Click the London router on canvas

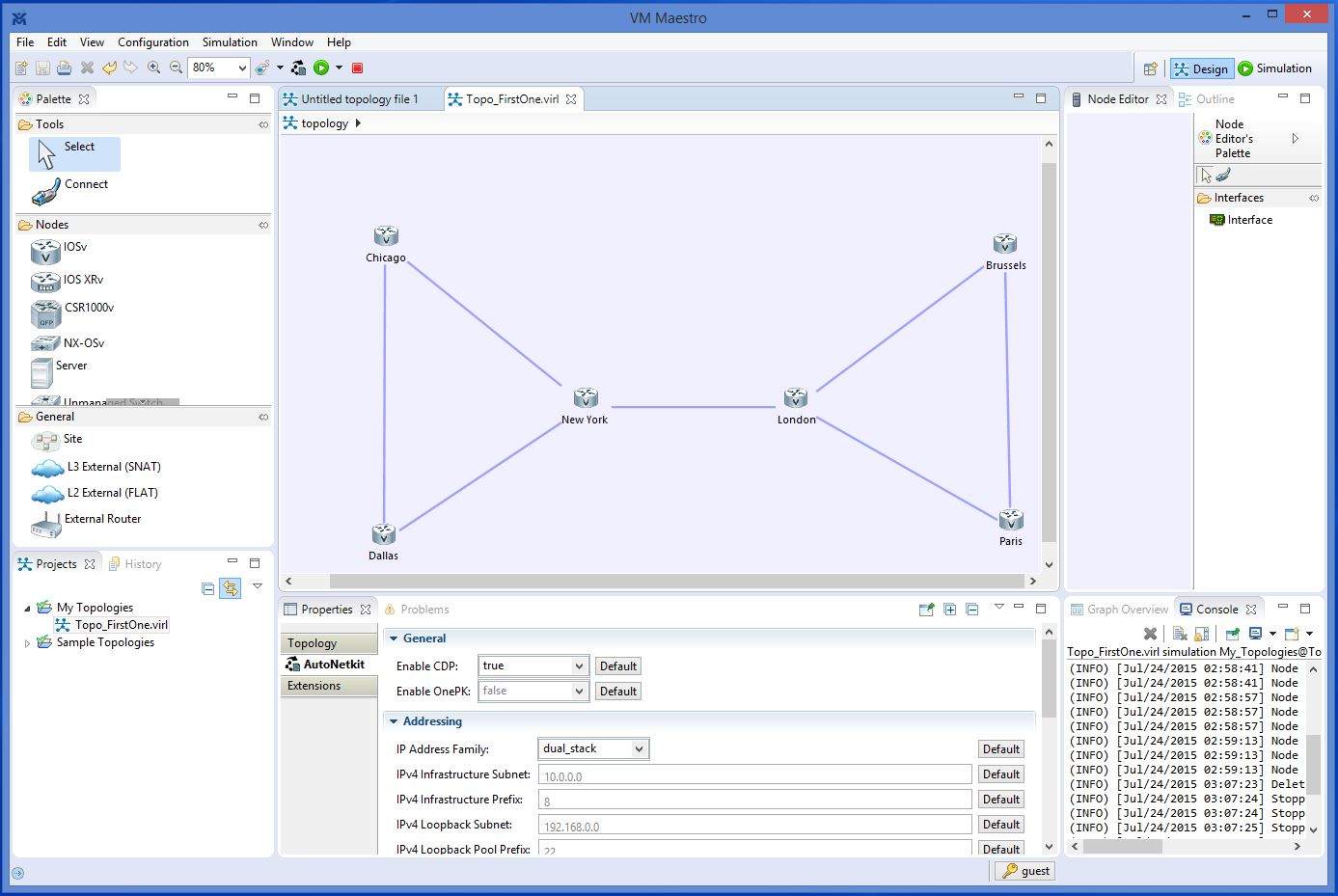coord(796,398)
